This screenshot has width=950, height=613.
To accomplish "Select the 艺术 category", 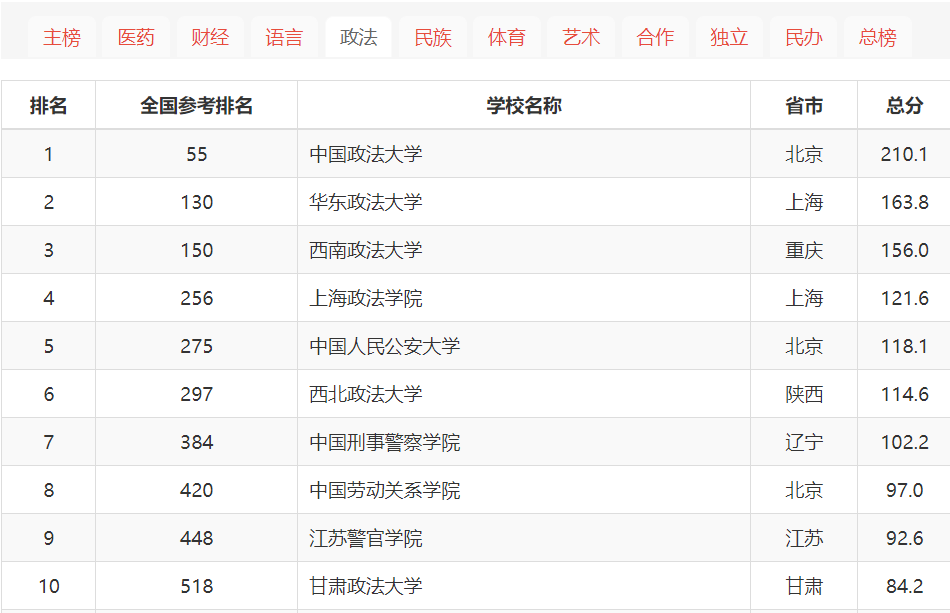I will pos(580,36).
